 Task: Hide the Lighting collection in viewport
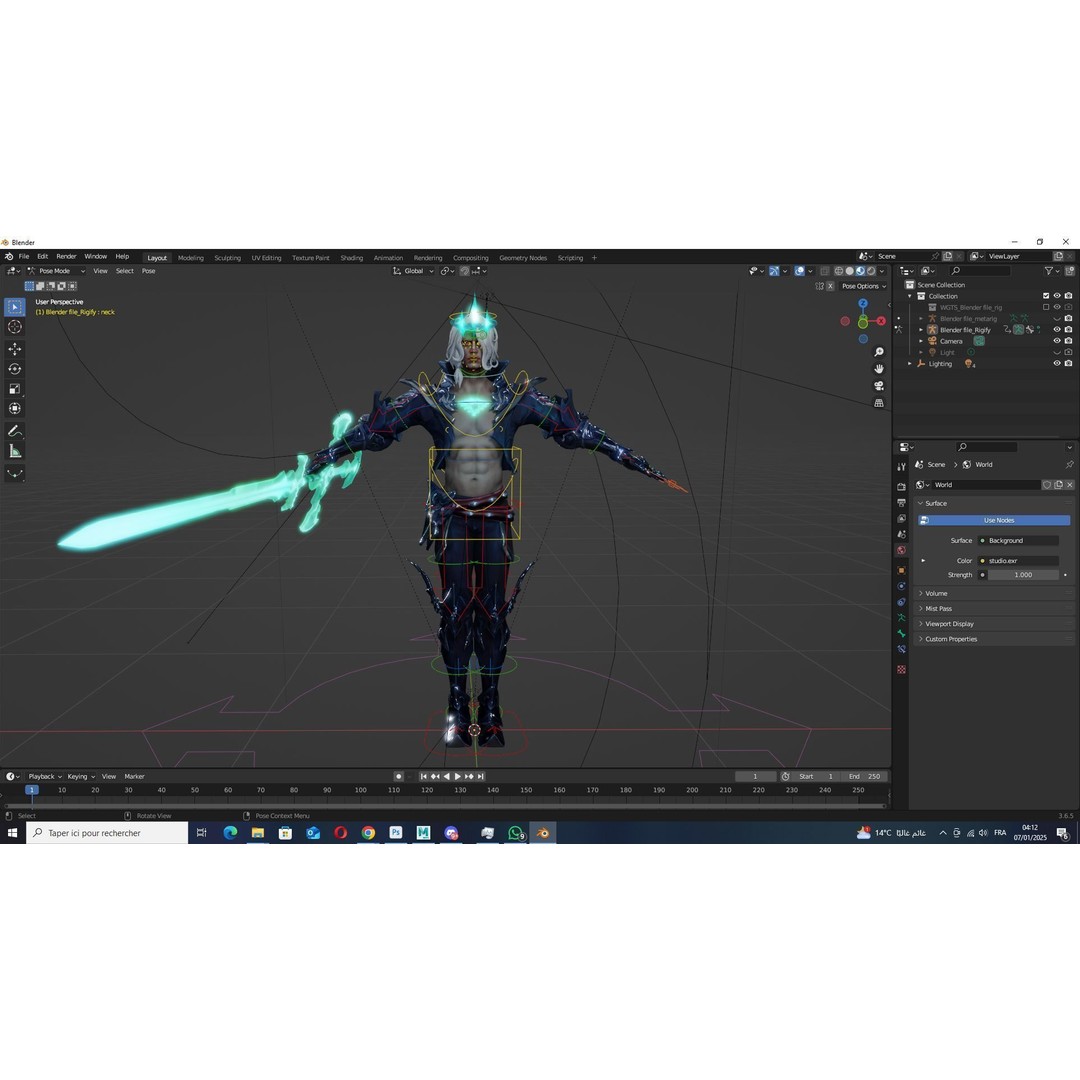coord(1057,364)
